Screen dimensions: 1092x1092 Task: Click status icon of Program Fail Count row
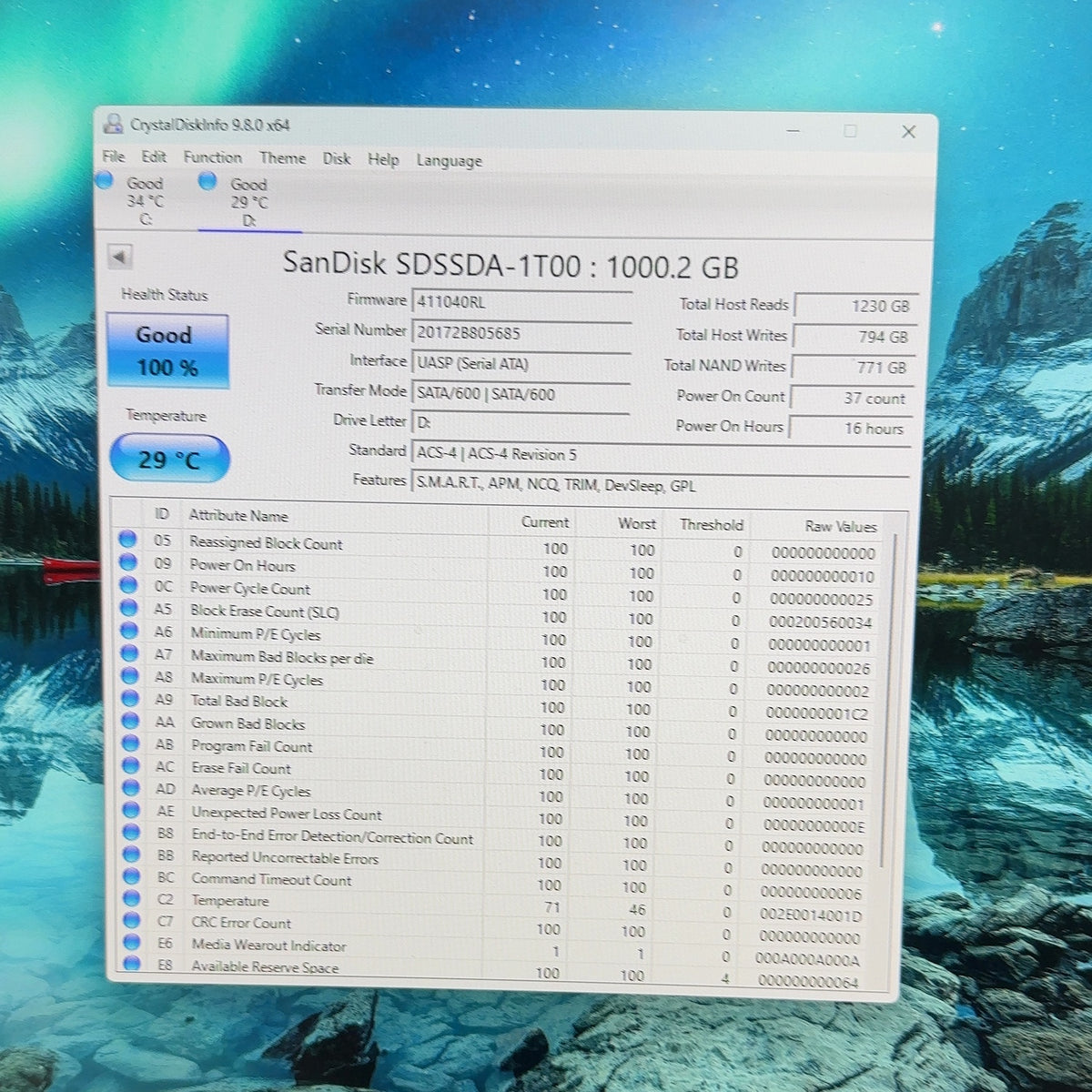[x=129, y=743]
